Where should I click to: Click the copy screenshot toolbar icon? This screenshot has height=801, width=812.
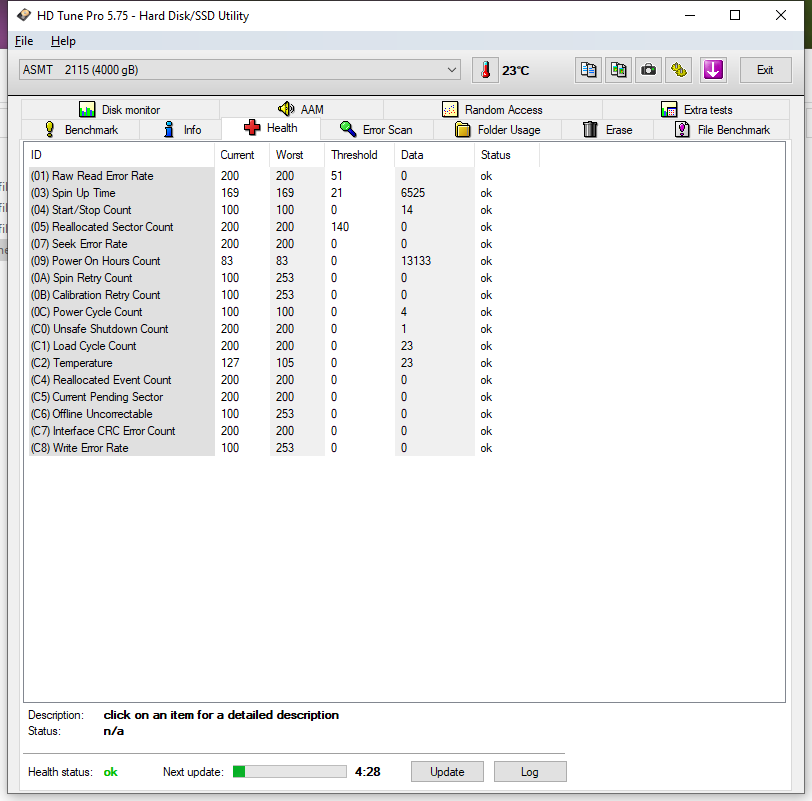618,70
